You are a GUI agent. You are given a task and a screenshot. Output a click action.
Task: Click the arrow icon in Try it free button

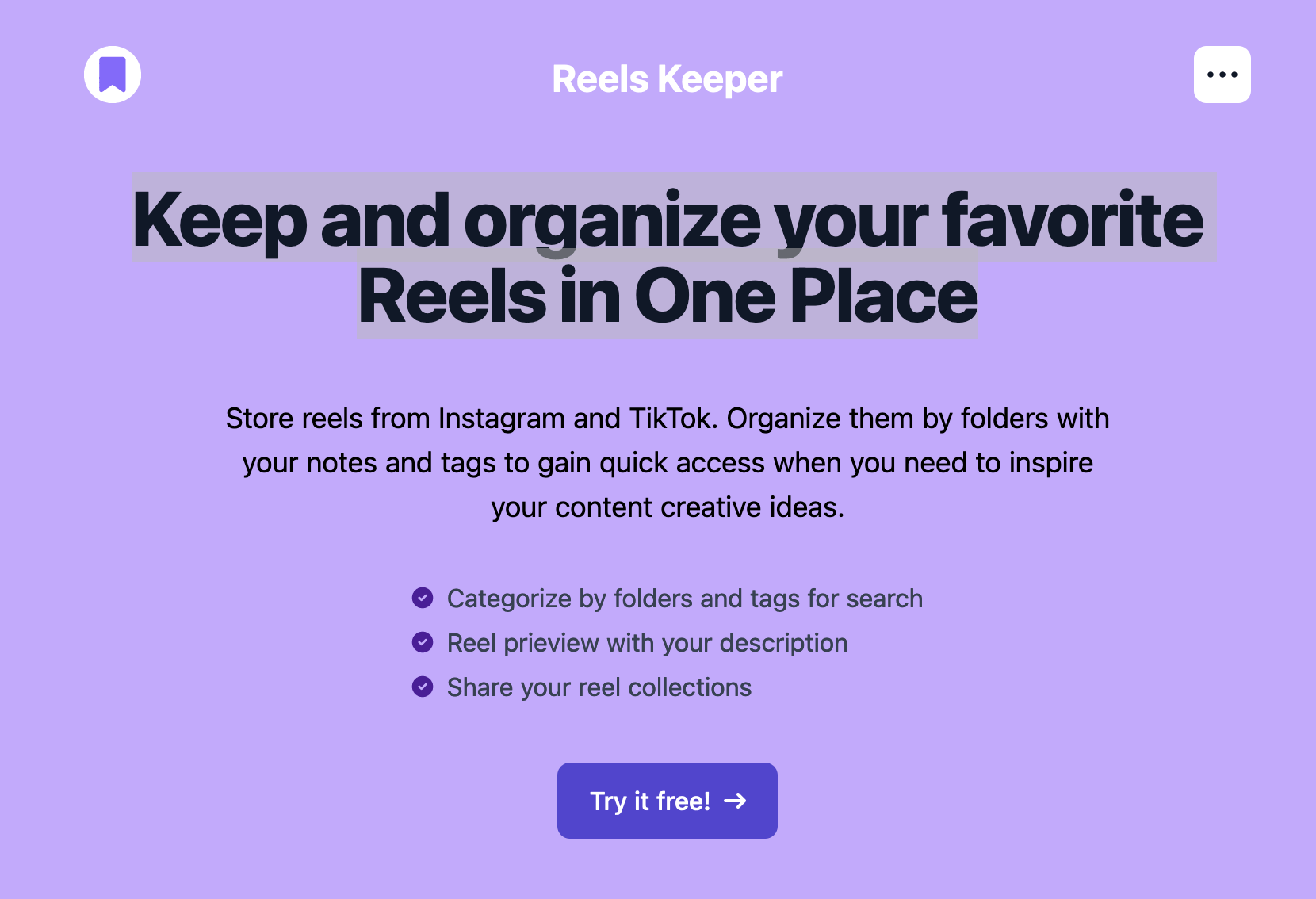736,801
